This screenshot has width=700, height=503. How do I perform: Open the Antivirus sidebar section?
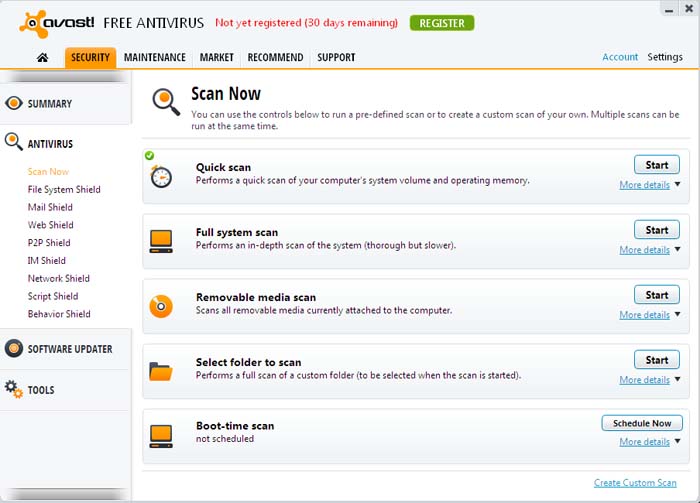[66, 144]
